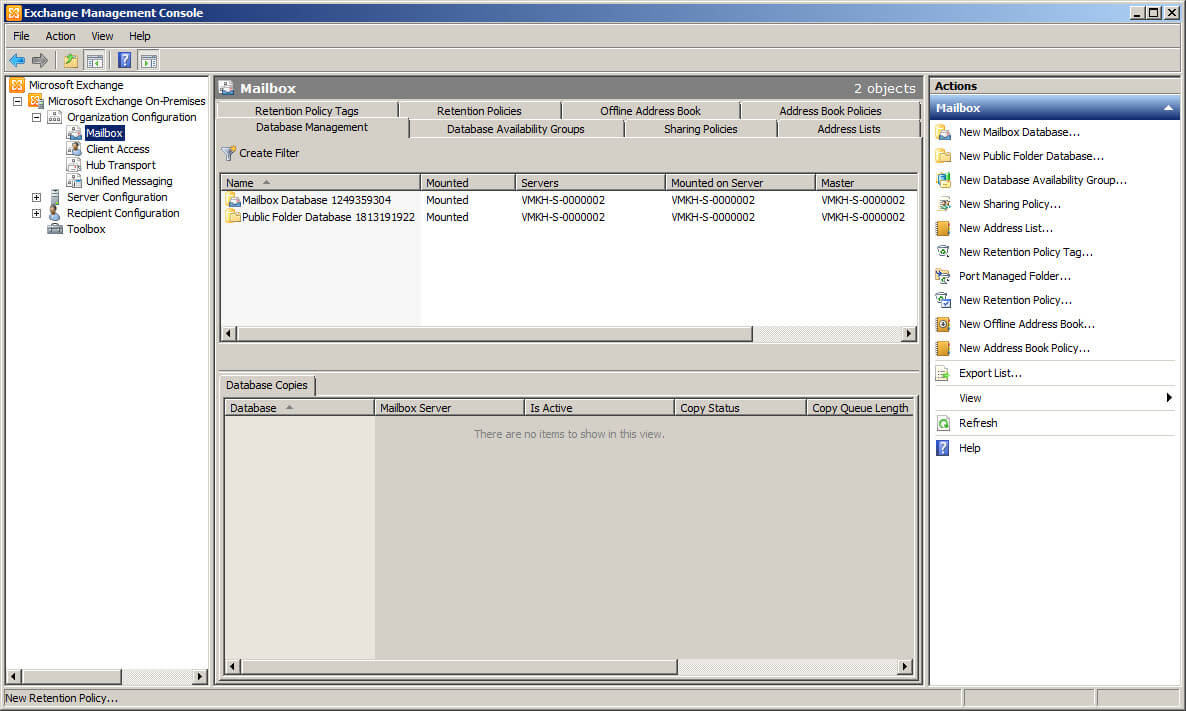Open the Action menu

pos(60,36)
